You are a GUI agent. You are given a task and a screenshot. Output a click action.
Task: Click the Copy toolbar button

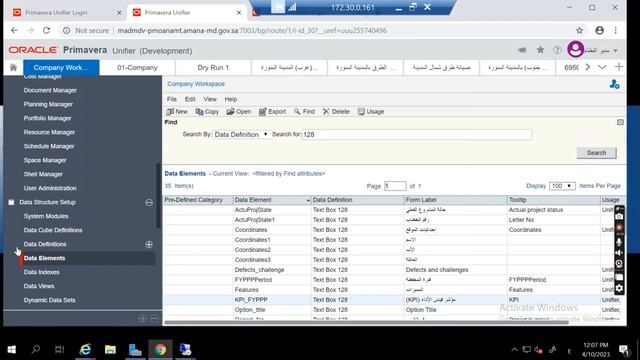tap(207, 111)
